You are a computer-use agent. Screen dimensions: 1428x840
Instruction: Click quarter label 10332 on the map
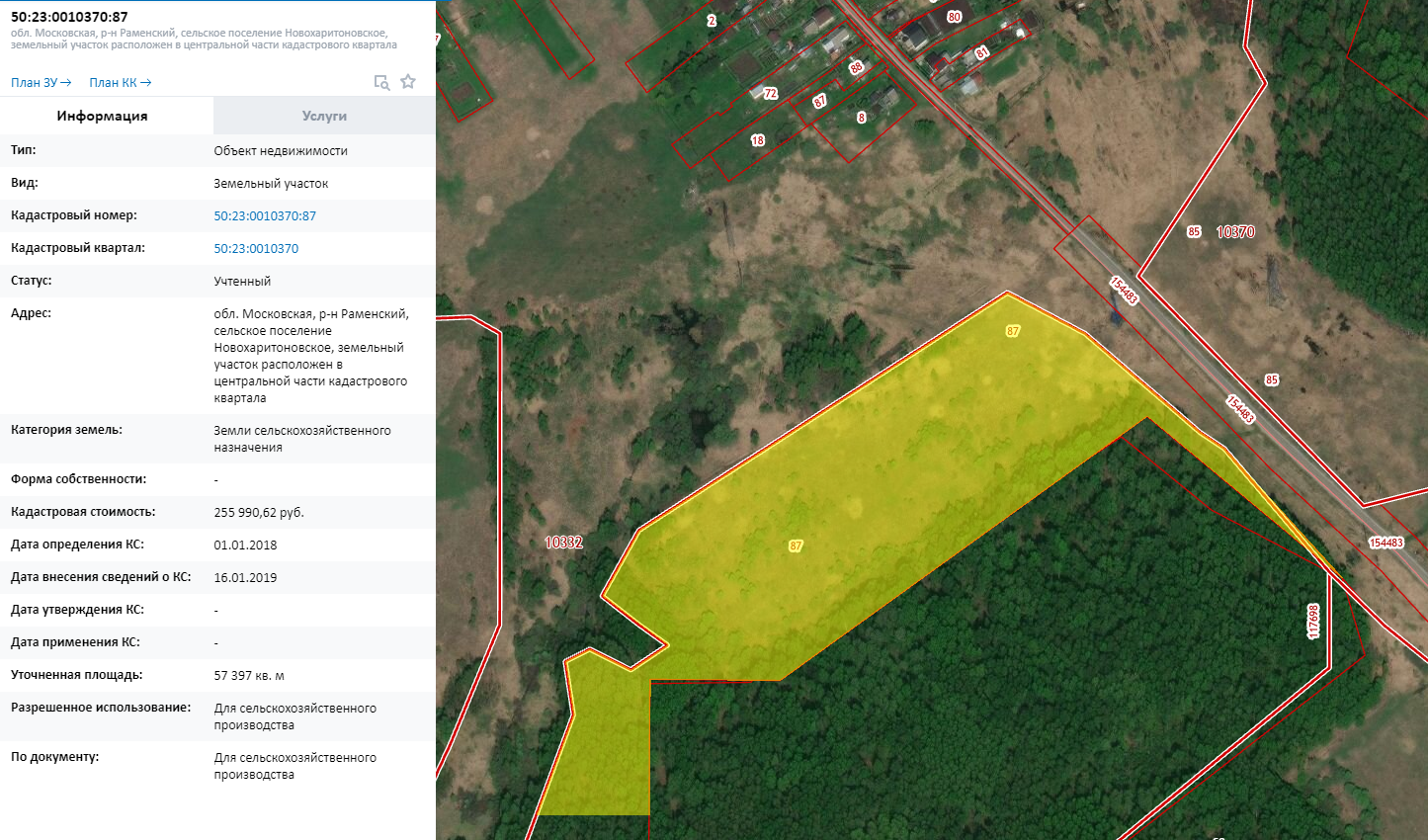(563, 543)
